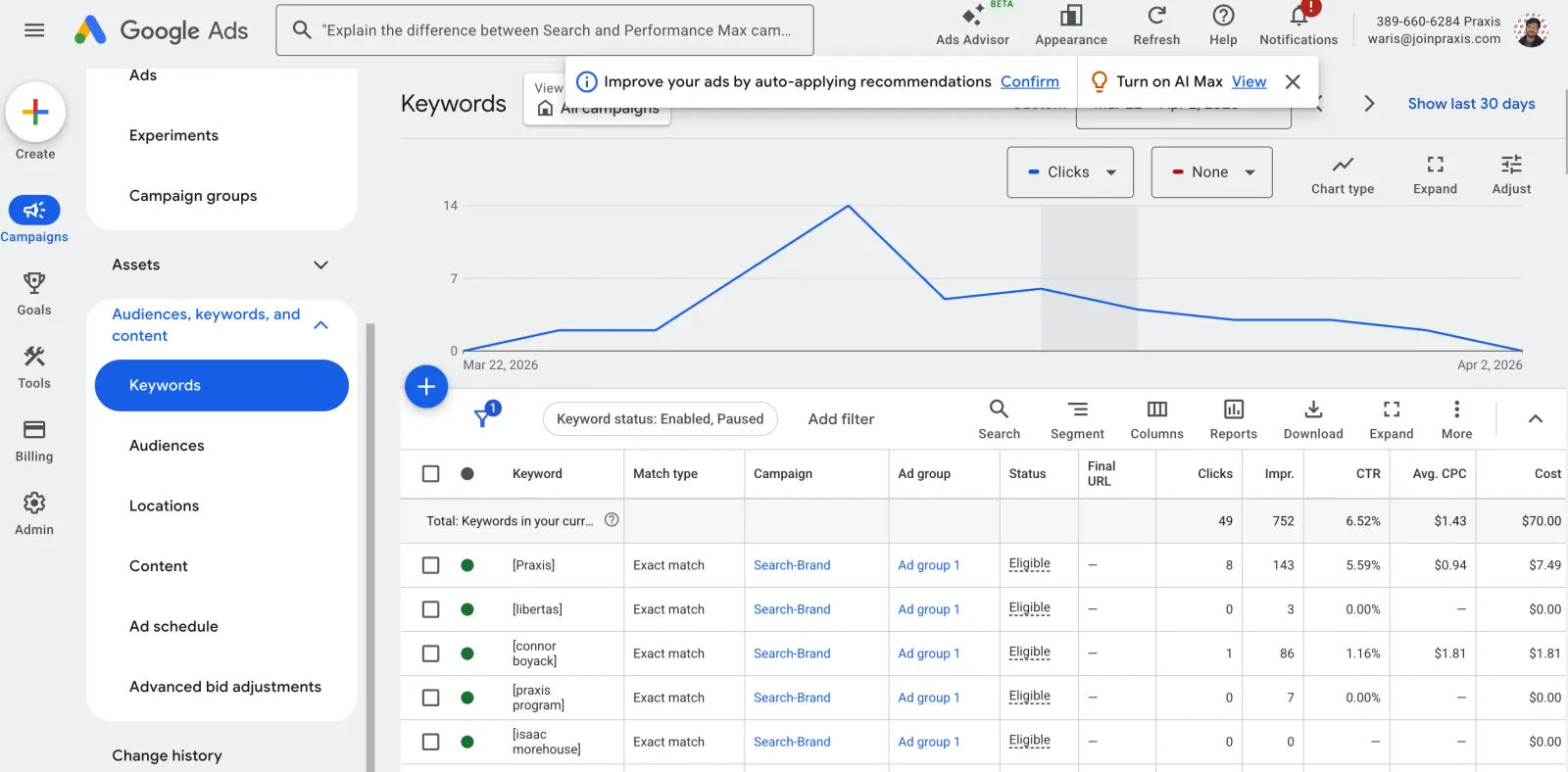Viewport: 1568px width, 772px height.
Task: Collapse the chart panel chevron
Action: (1536, 419)
